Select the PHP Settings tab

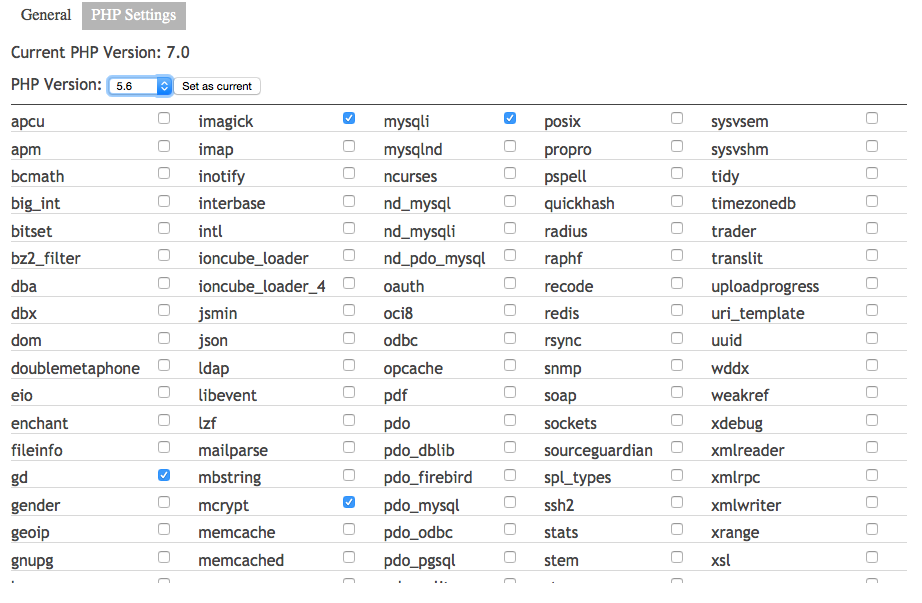click(134, 15)
